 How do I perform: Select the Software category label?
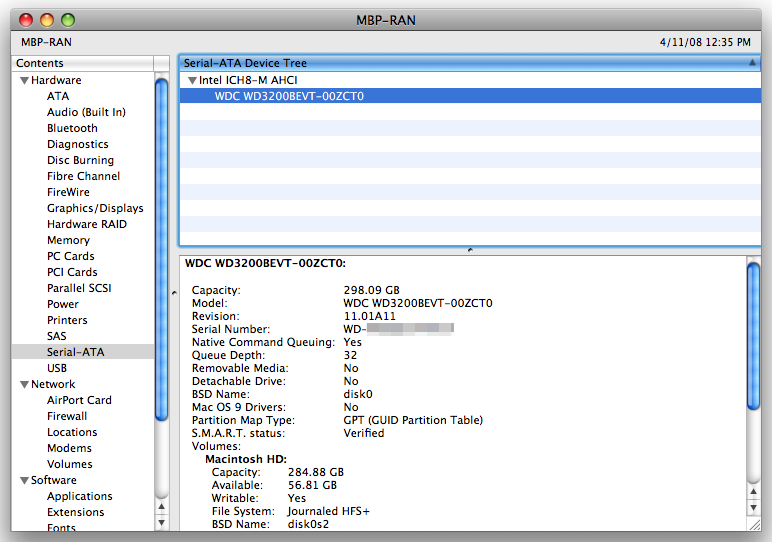point(53,480)
